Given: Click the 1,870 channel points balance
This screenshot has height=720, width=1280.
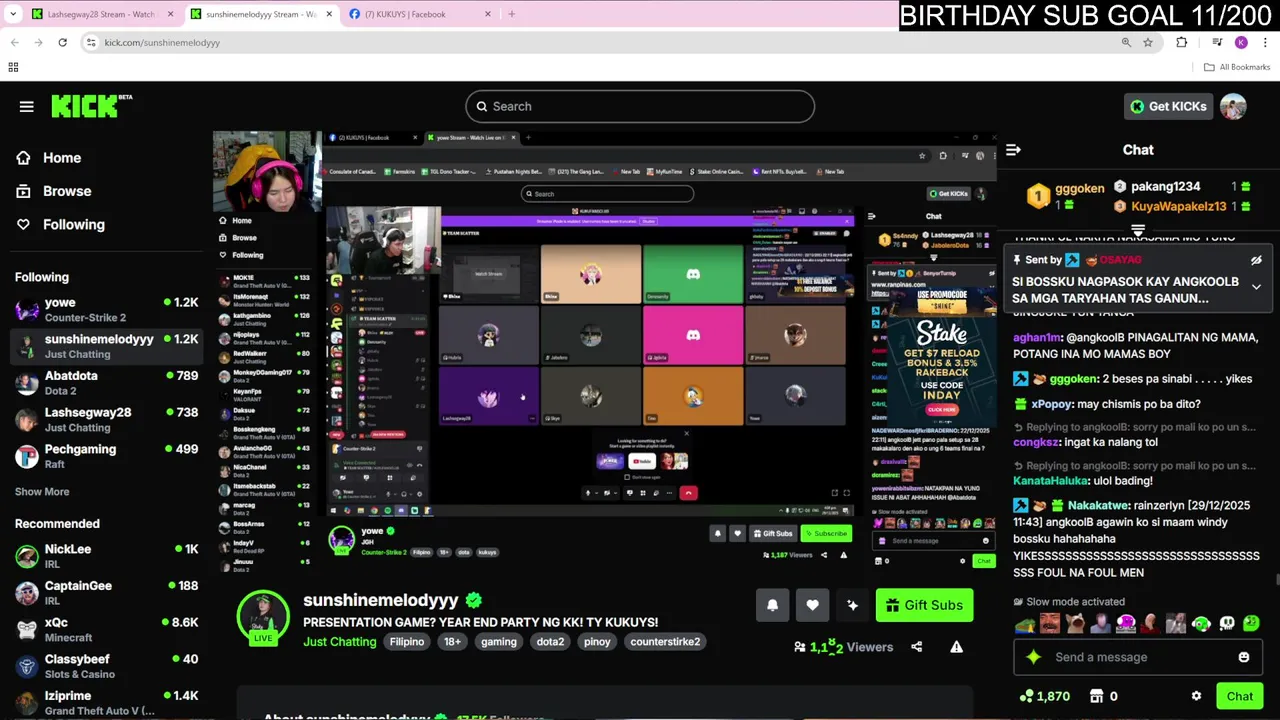Looking at the screenshot, I should tap(1044, 696).
